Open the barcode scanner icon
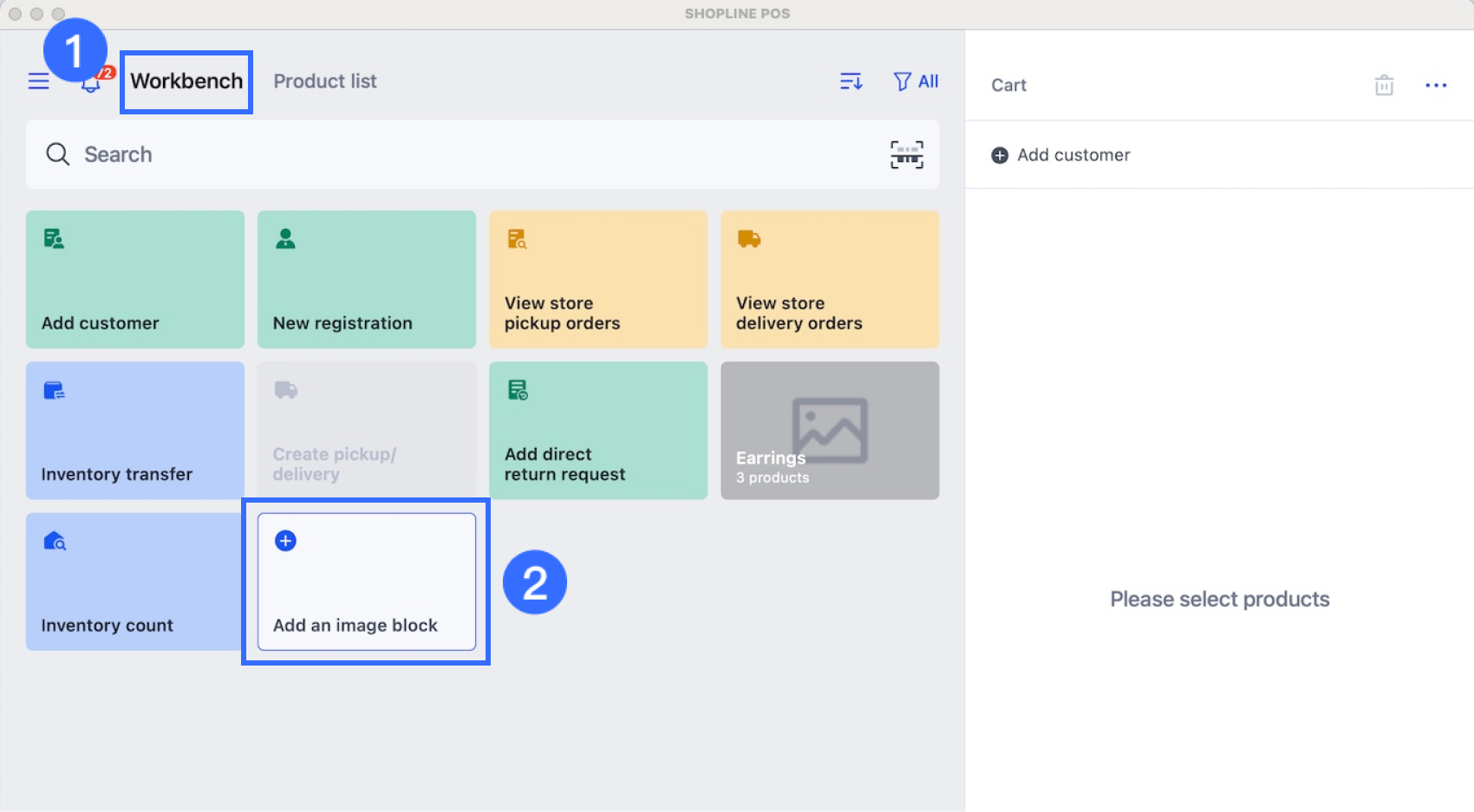Screen dimensions: 1474x812 coord(906,155)
